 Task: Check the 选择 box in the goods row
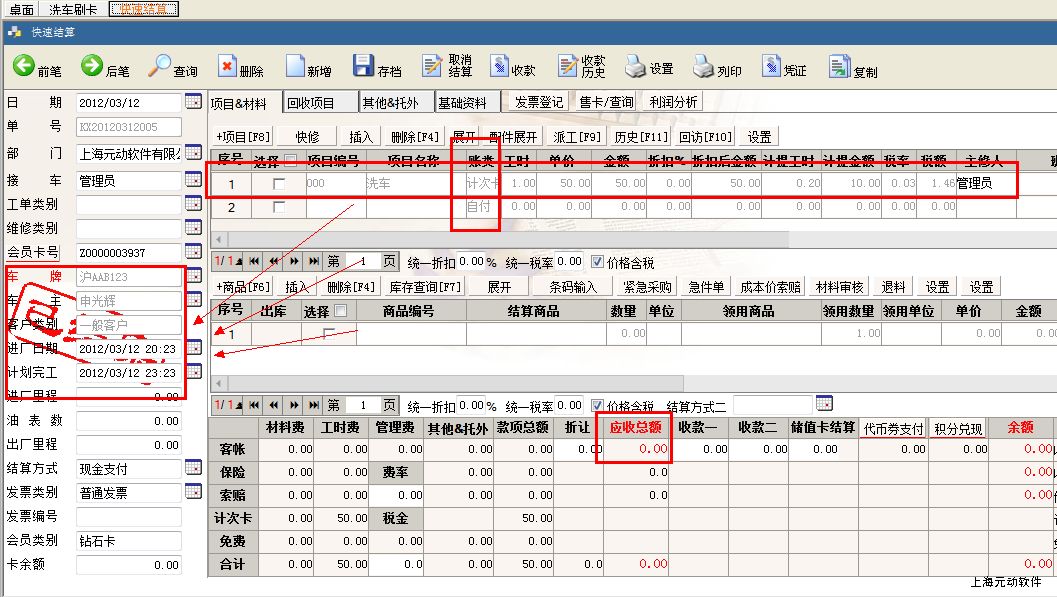pos(328,334)
